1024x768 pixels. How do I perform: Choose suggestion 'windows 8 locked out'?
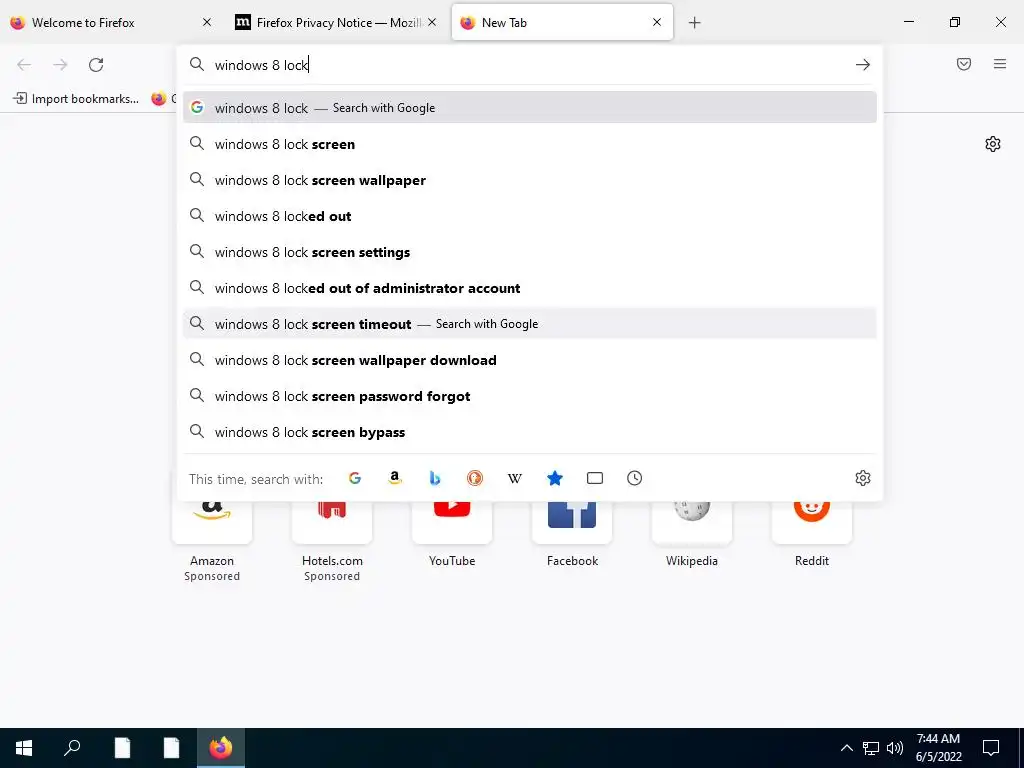(530, 216)
